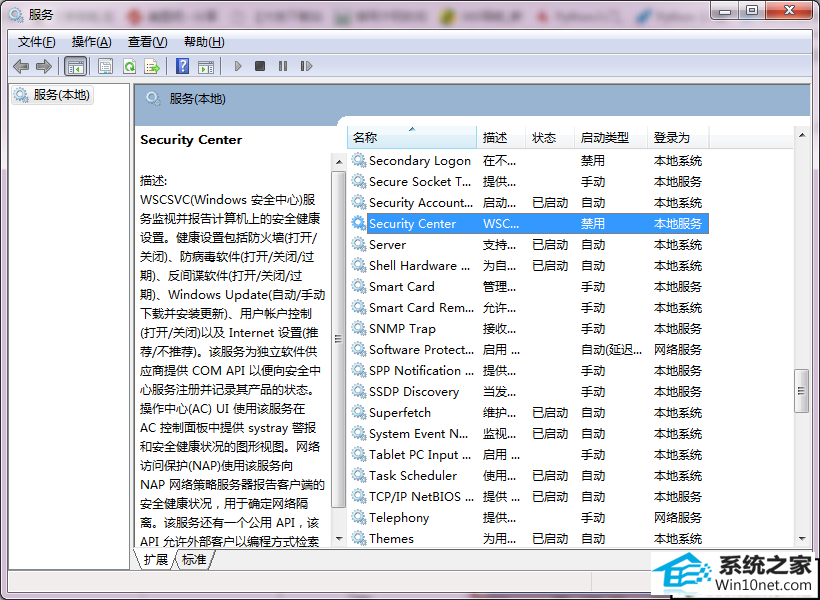
Task: Click the gear icon beside Superfetch
Action: click(358, 412)
